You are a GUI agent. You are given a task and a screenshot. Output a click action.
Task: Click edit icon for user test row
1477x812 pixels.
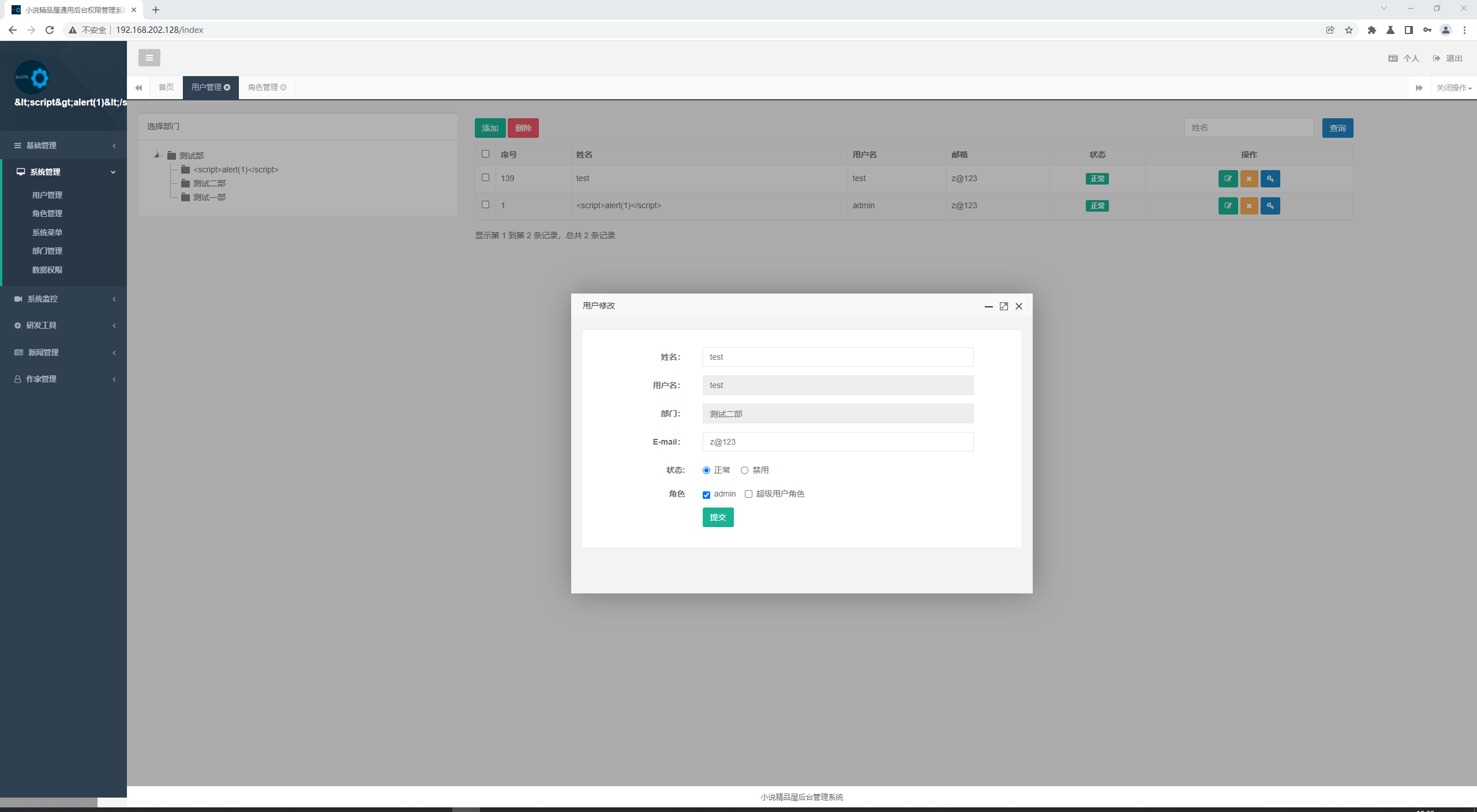[1228, 179]
